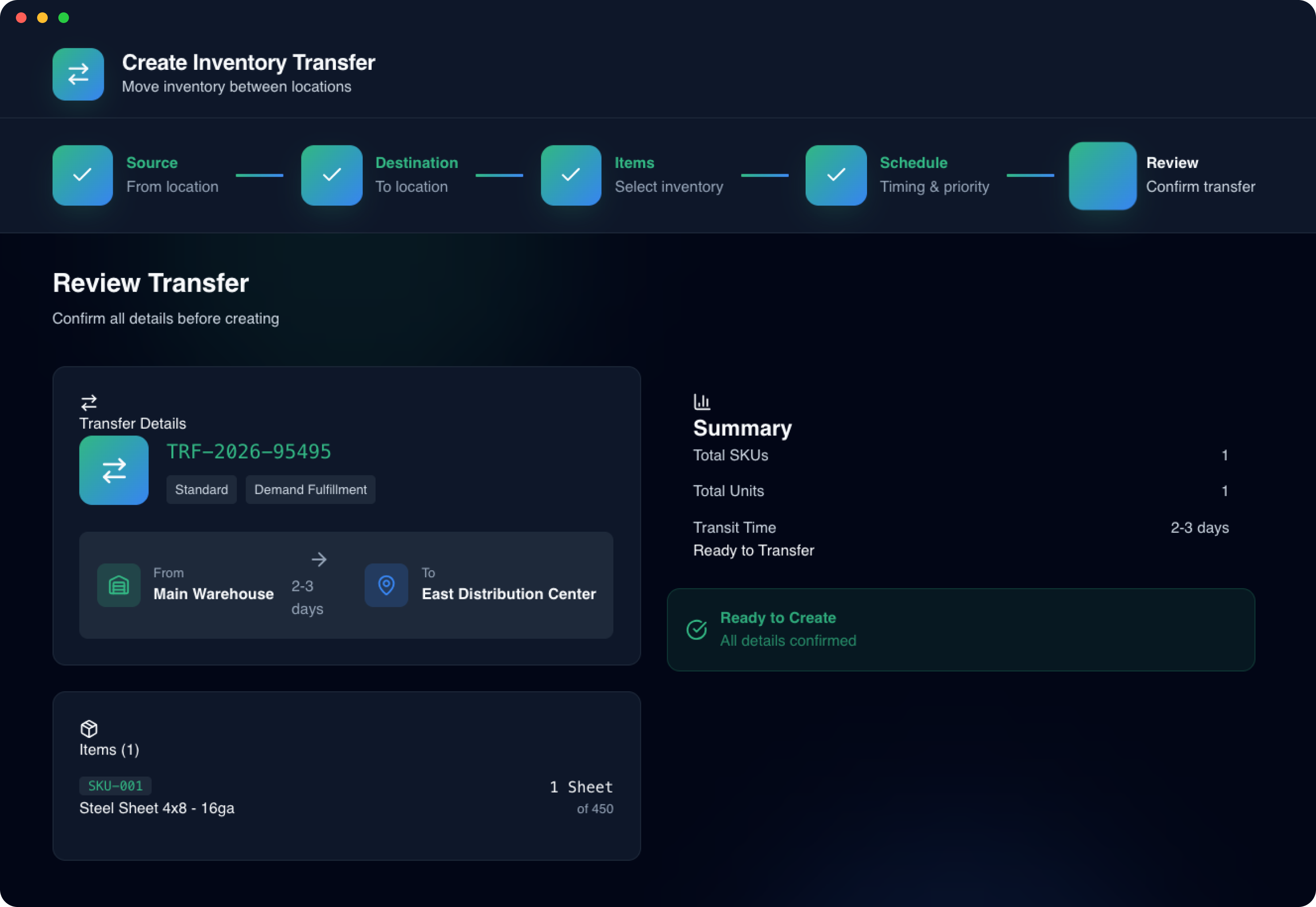The height and width of the screenshot is (907, 1316).
Task: Click the SKU-001 badge
Action: click(x=115, y=785)
